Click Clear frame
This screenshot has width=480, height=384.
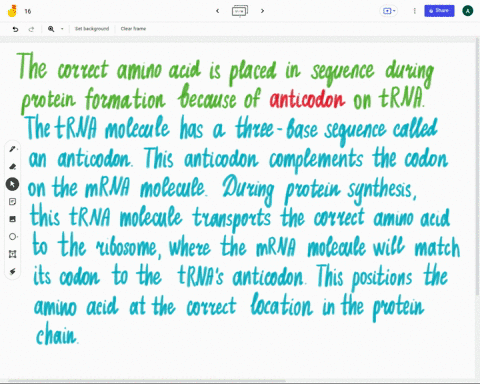coord(133,29)
